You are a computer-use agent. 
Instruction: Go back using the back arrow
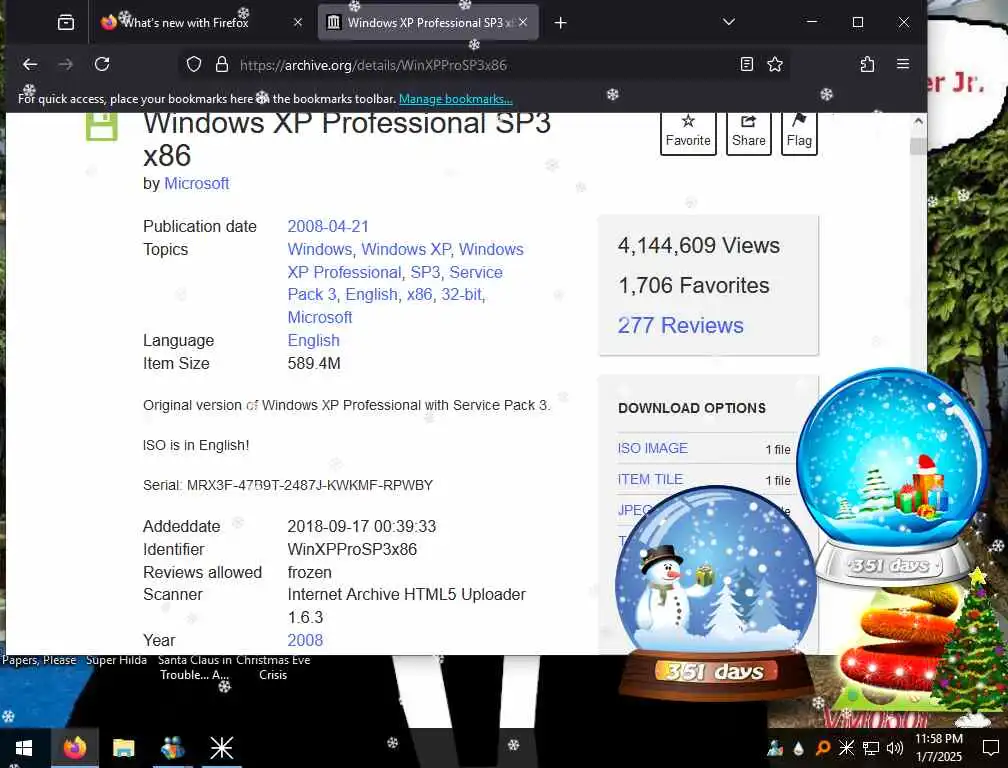tap(30, 64)
